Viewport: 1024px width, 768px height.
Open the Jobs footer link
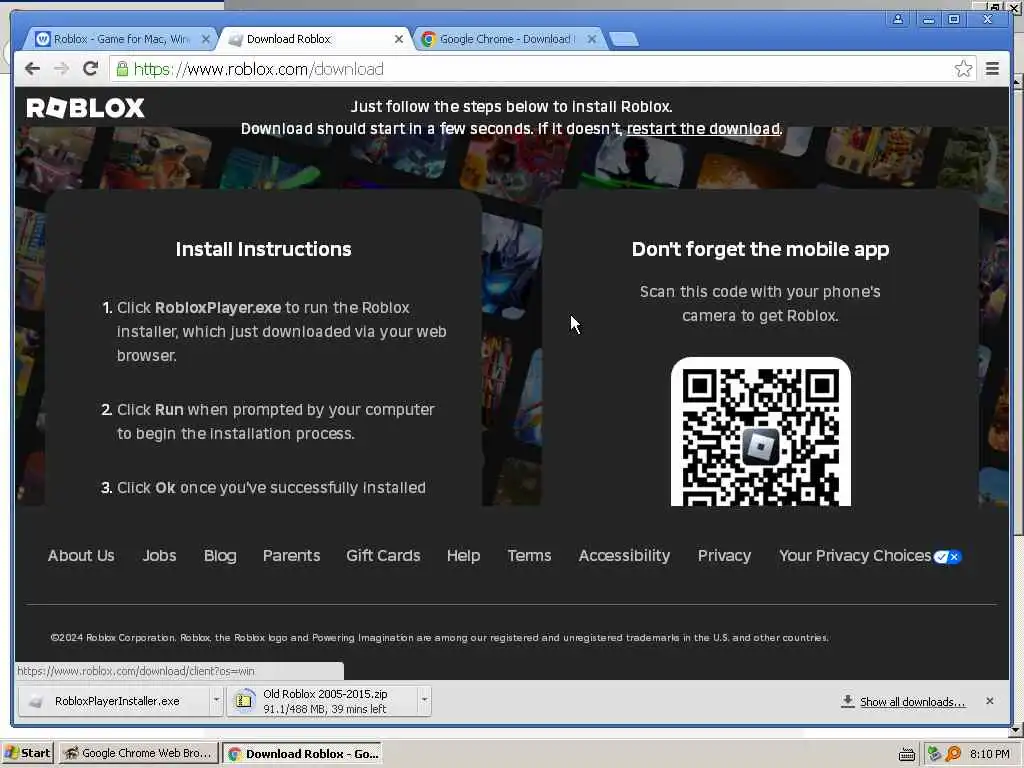click(x=159, y=556)
